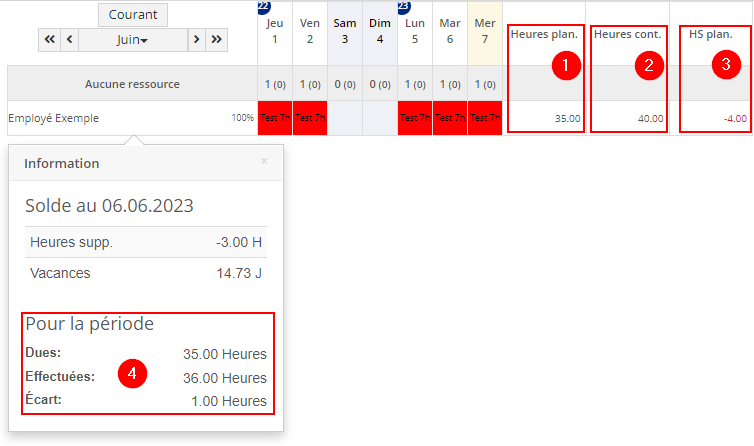Close the Information popup with the X

(264, 160)
